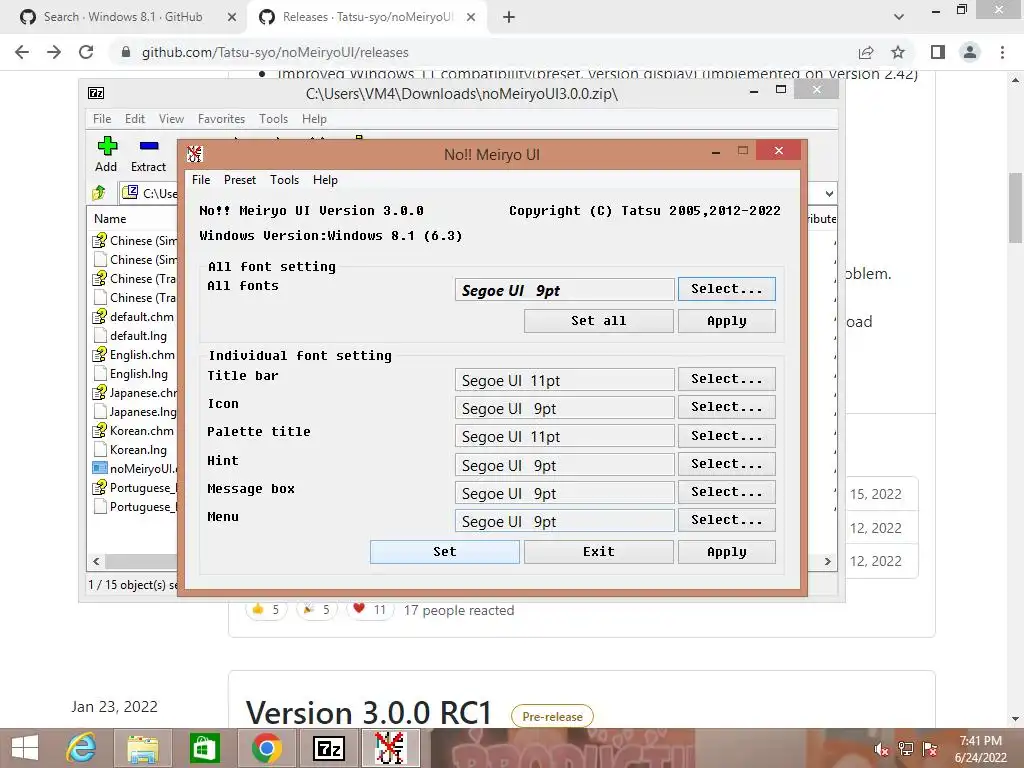Open Favorites menu in 7-Zip
1024x768 pixels.
coord(221,119)
